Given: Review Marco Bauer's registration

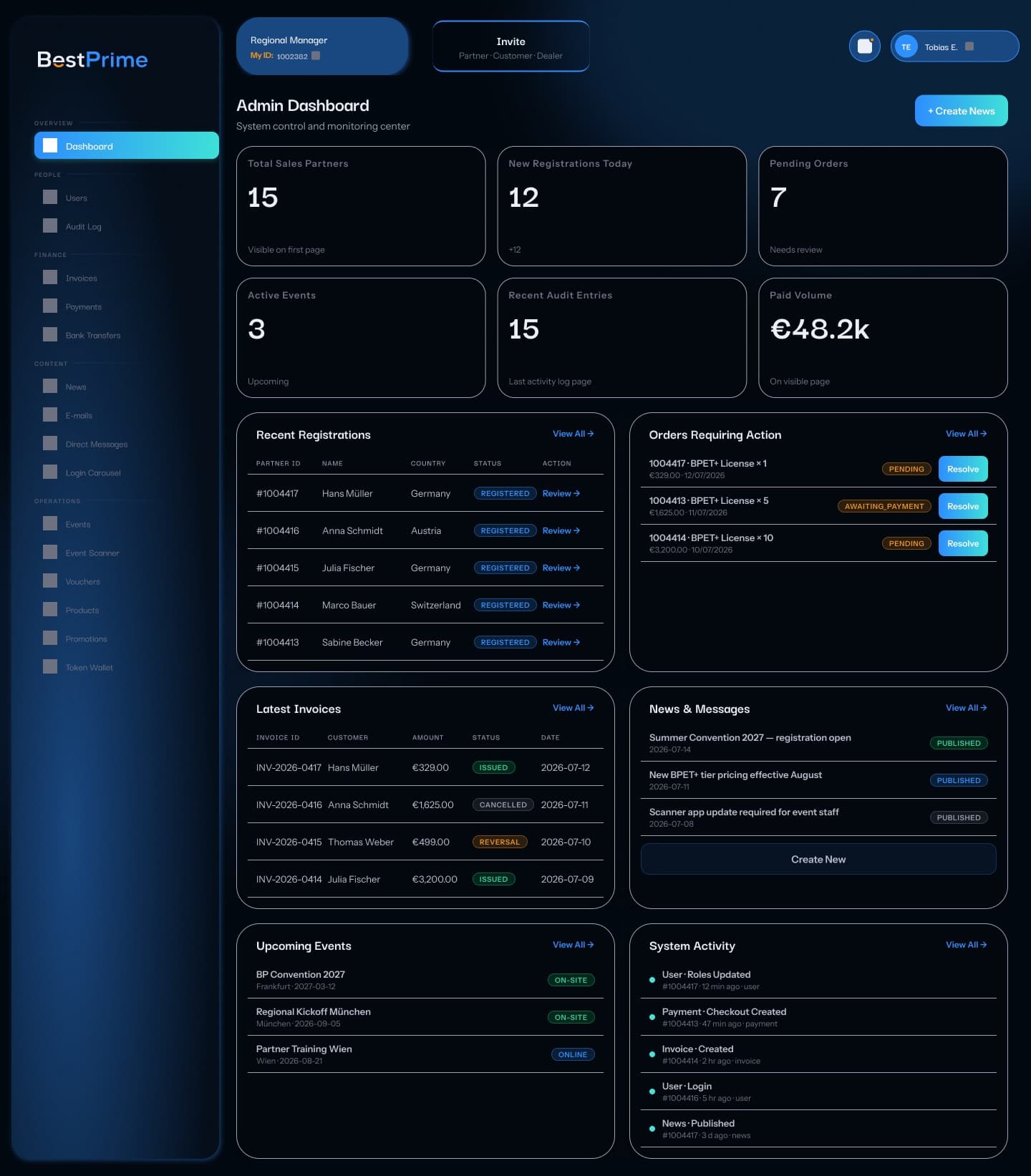Looking at the screenshot, I should [x=561, y=605].
